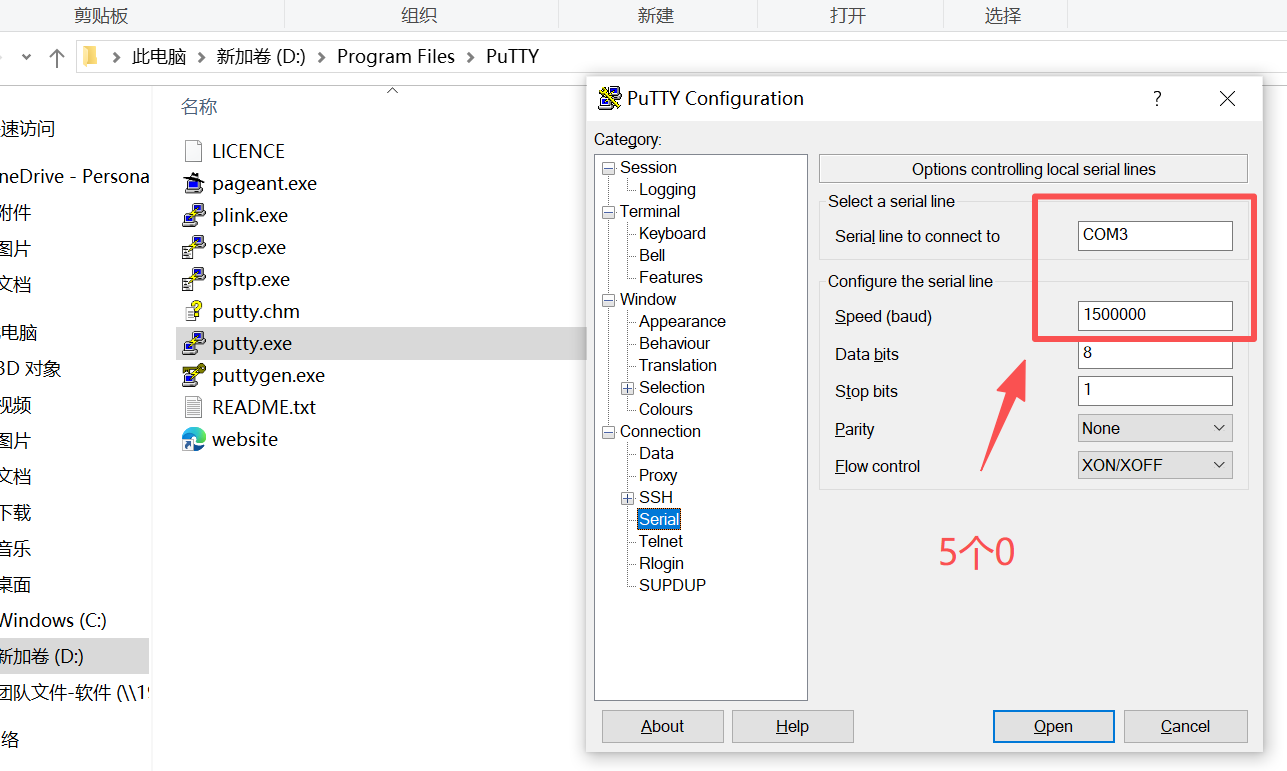Click the PuTTY breadcrumb in address bar
The height and width of the screenshot is (771, 1287).
click(x=512, y=57)
